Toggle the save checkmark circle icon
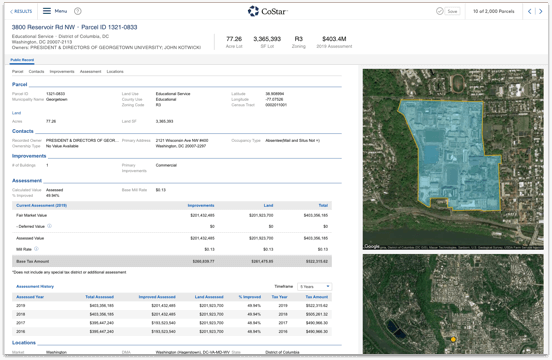 (440, 11)
